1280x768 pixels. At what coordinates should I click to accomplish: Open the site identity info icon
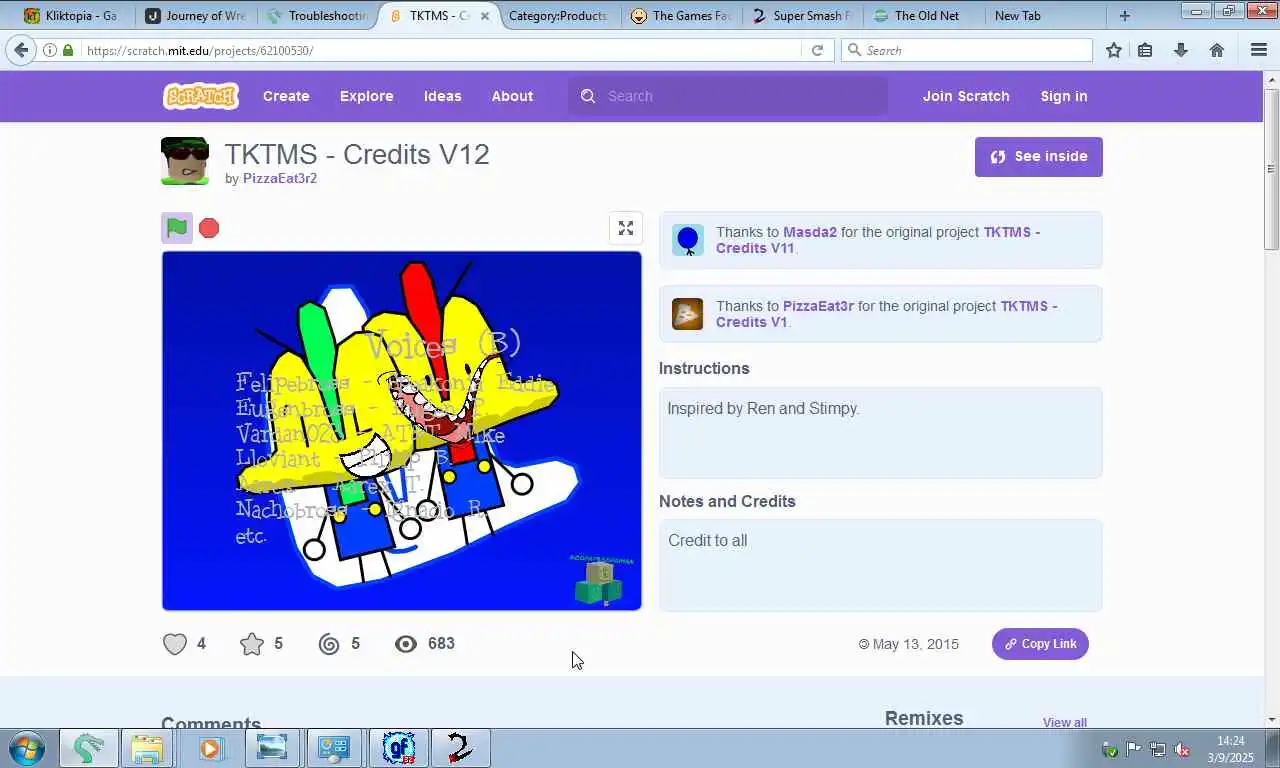point(50,50)
